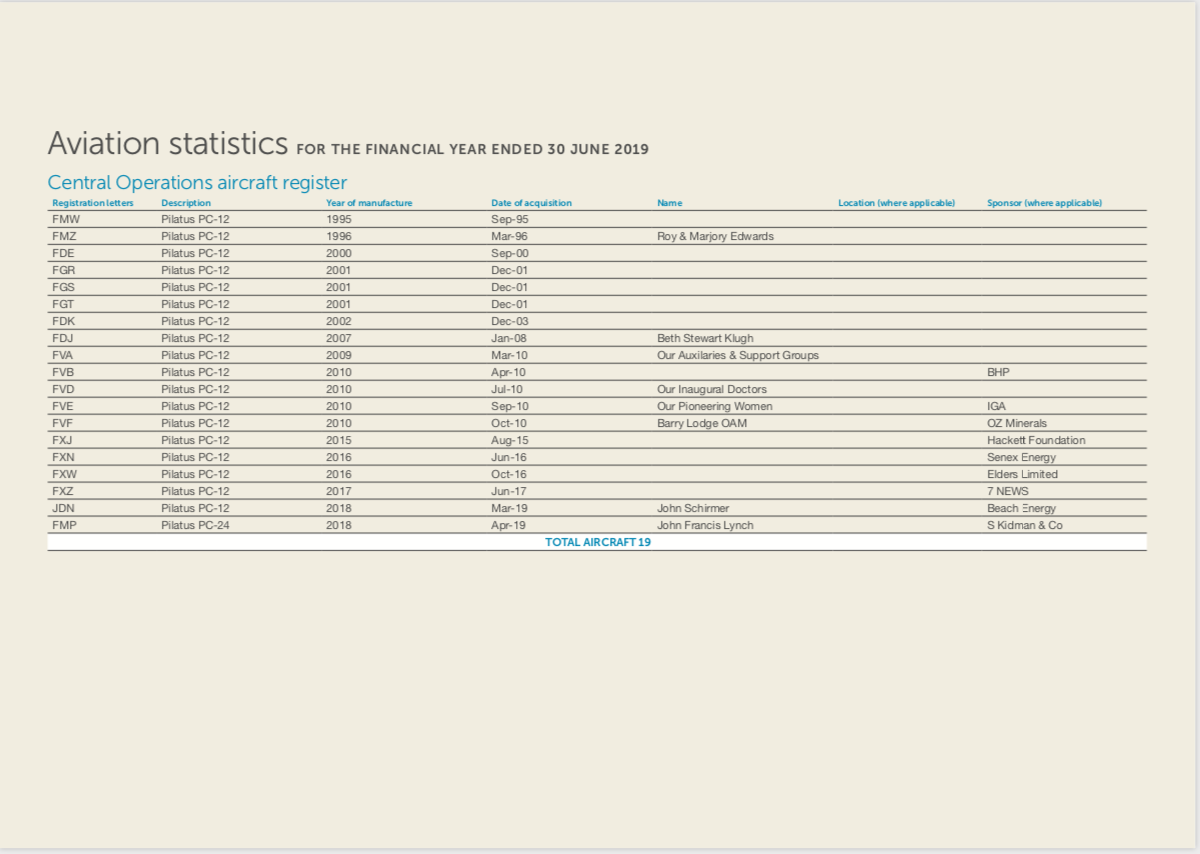This screenshot has height=854, width=1200.
Task: Select the Name column header
Action: [669, 202]
